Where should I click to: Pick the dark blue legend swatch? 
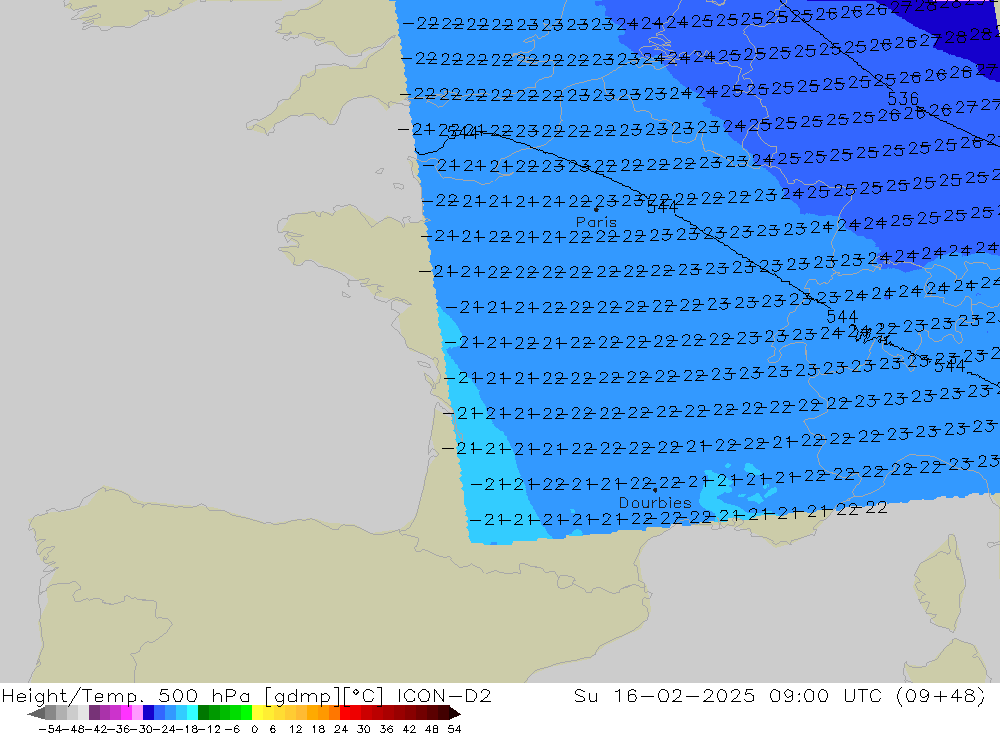click(149, 713)
